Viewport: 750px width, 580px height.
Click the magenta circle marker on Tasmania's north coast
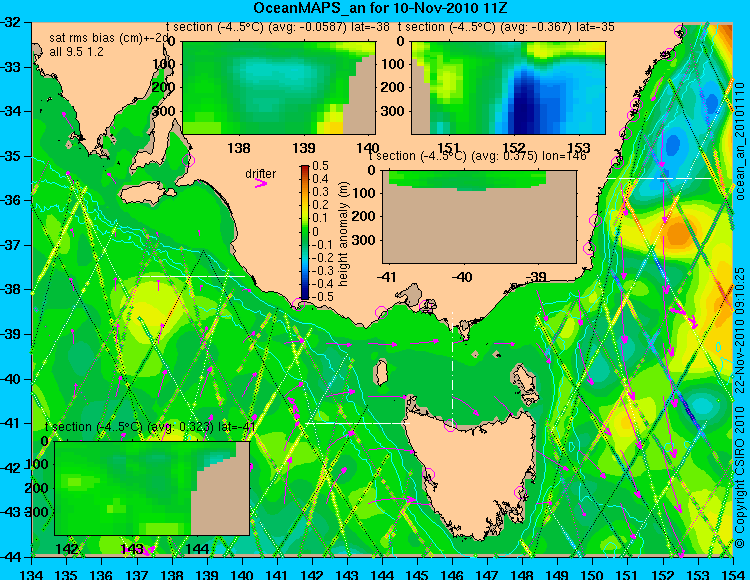(x=450, y=425)
